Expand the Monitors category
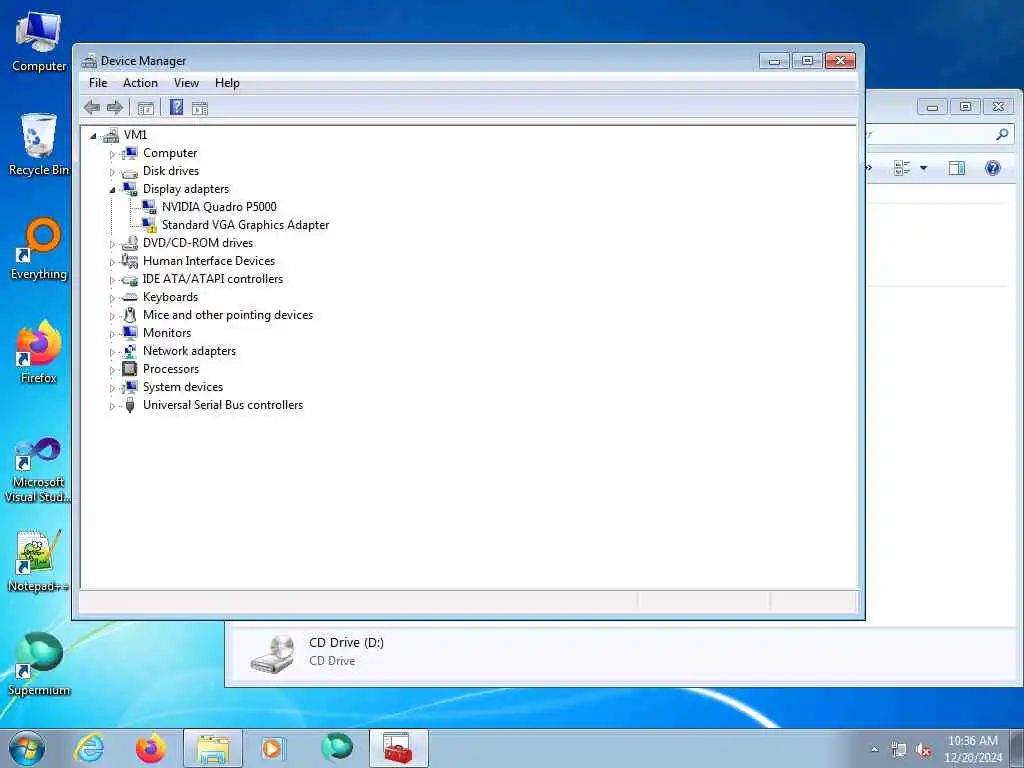Image resolution: width=1024 pixels, height=768 pixels. (112, 334)
